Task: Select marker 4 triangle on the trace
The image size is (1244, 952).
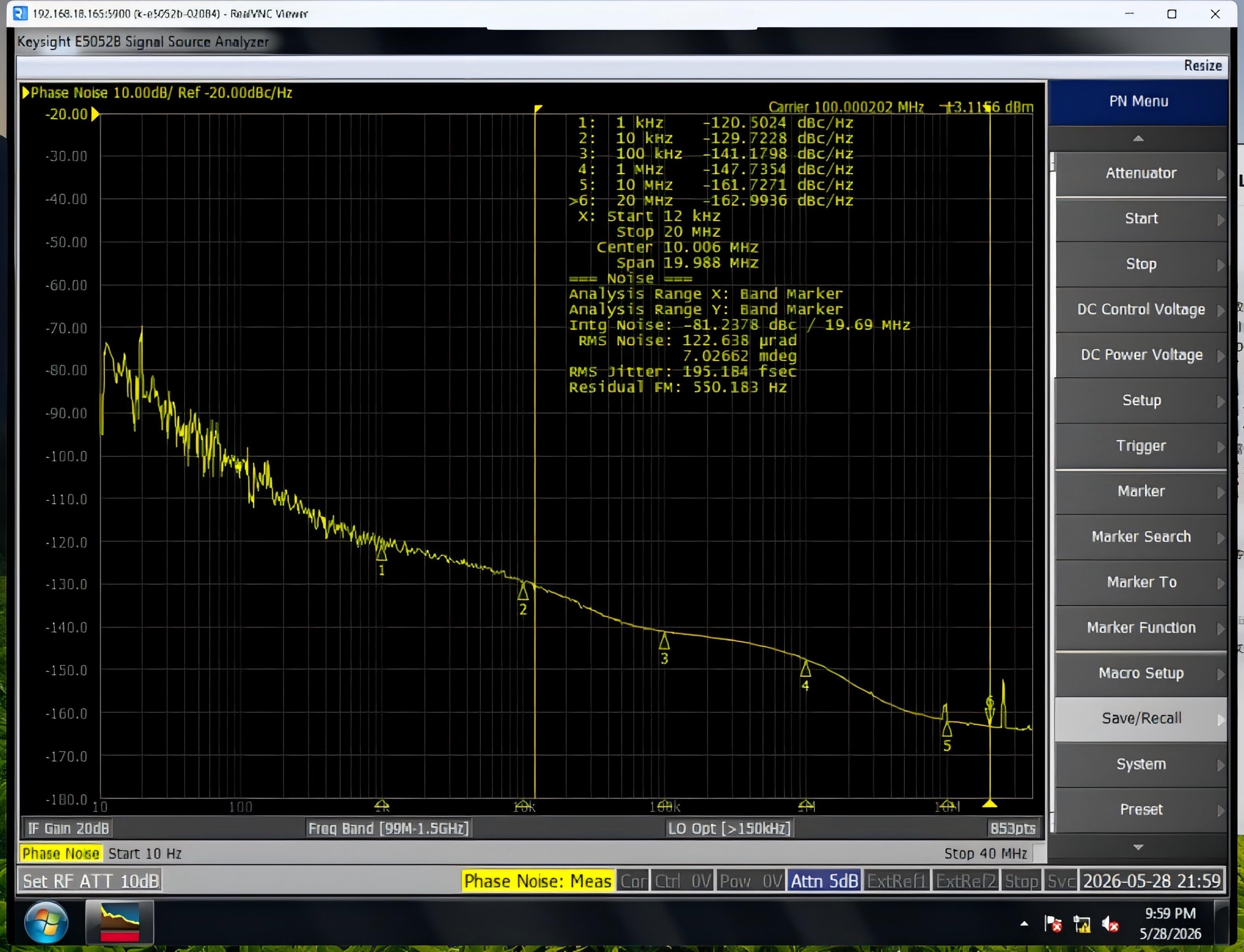Action: point(805,669)
